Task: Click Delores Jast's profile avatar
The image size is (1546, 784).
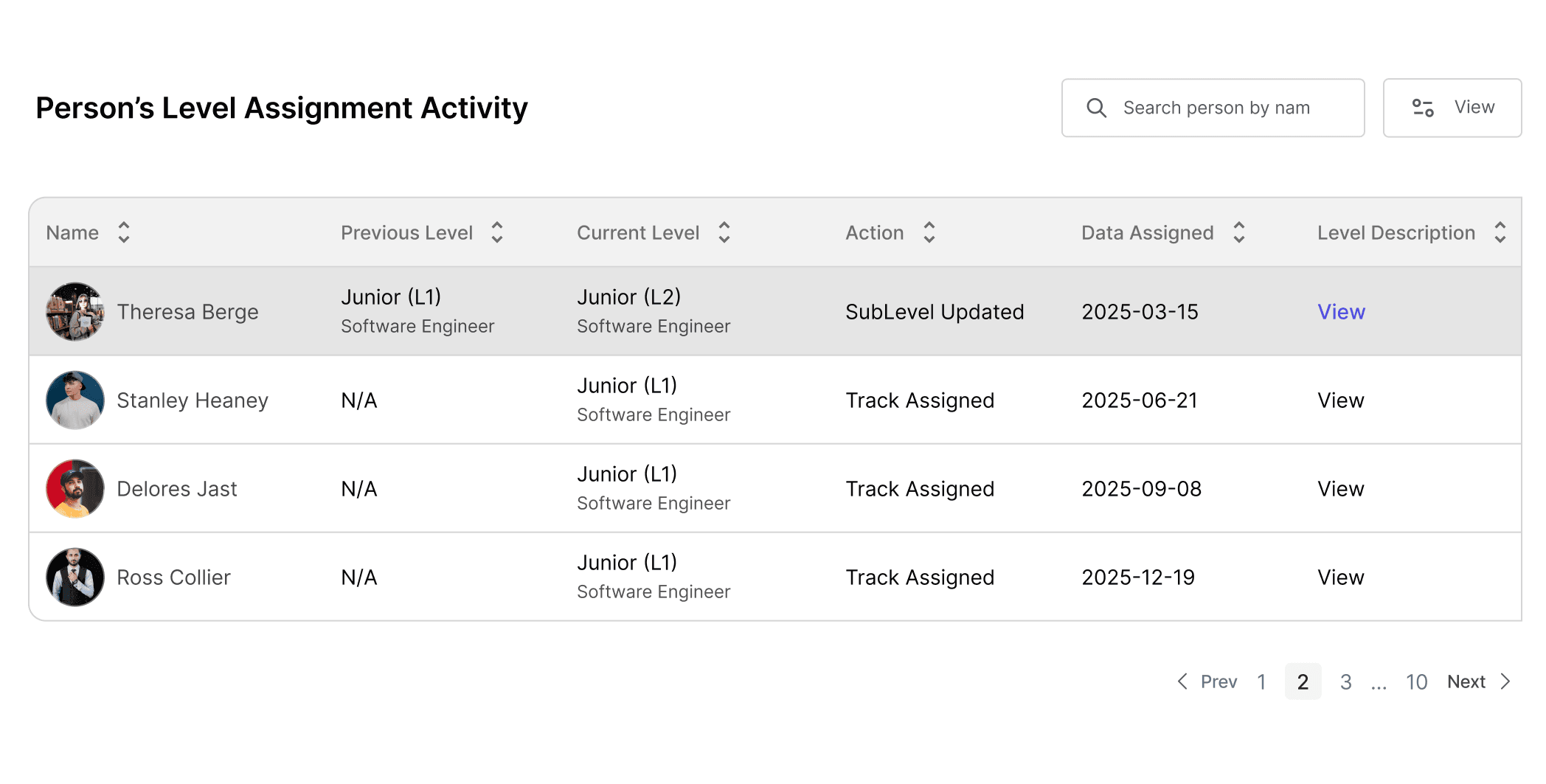Action: pos(74,488)
